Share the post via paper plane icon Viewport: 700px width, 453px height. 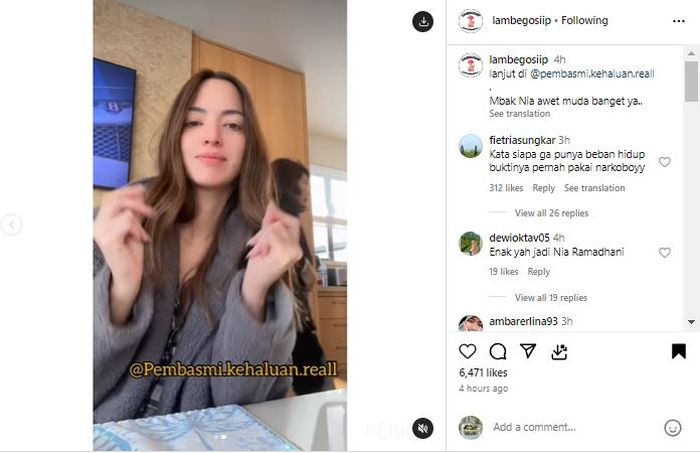tap(528, 351)
